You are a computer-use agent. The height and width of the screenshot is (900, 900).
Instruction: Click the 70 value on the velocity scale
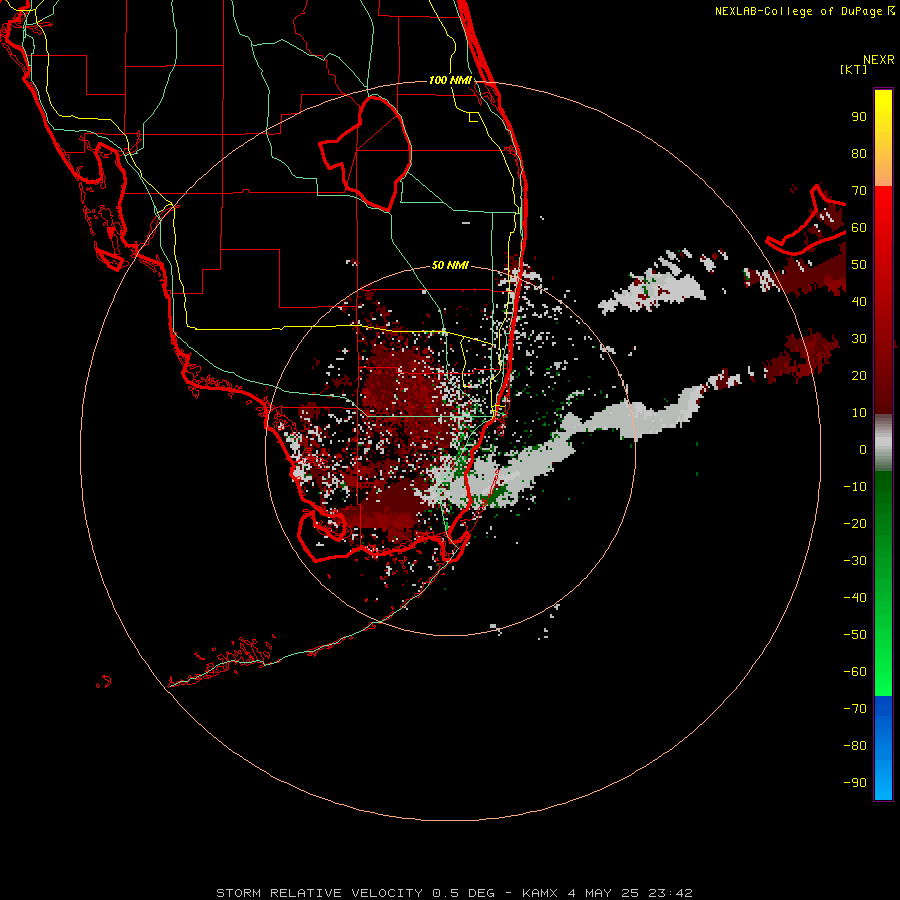[x=859, y=191]
